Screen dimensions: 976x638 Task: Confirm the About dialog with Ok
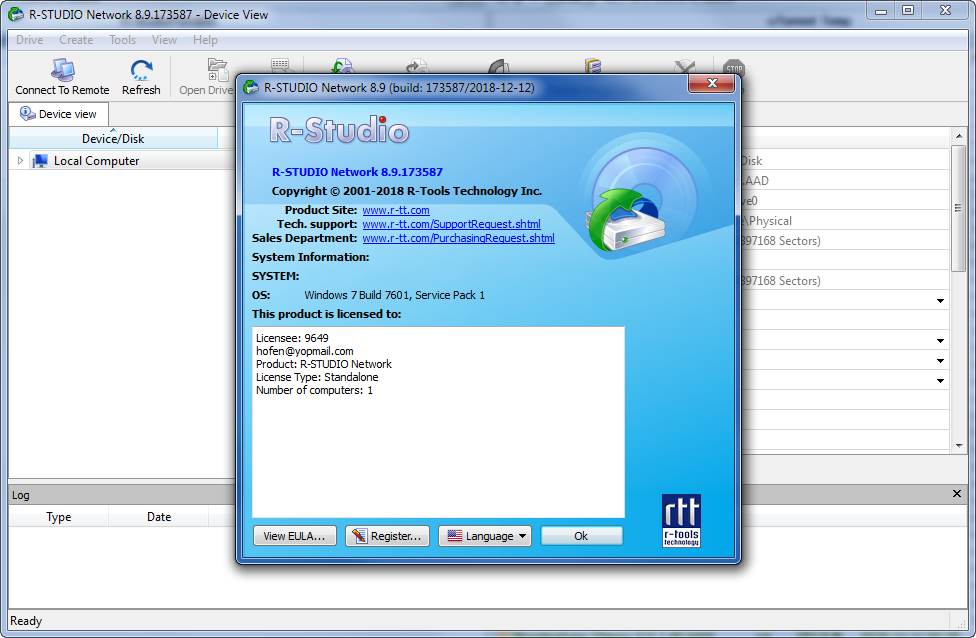click(581, 536)
